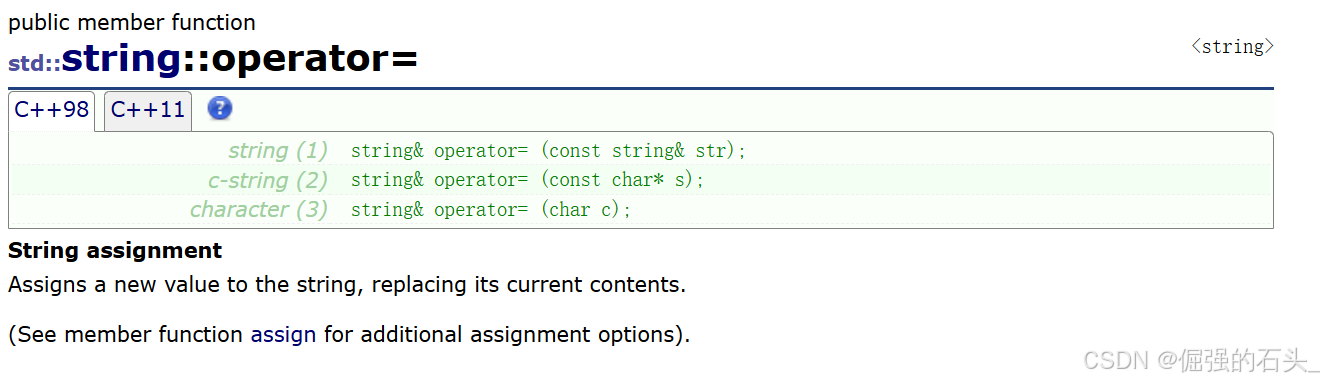Click the 'char c' prototype line
The height and width of the screenshot is (382, 1324).
[491, 209]
